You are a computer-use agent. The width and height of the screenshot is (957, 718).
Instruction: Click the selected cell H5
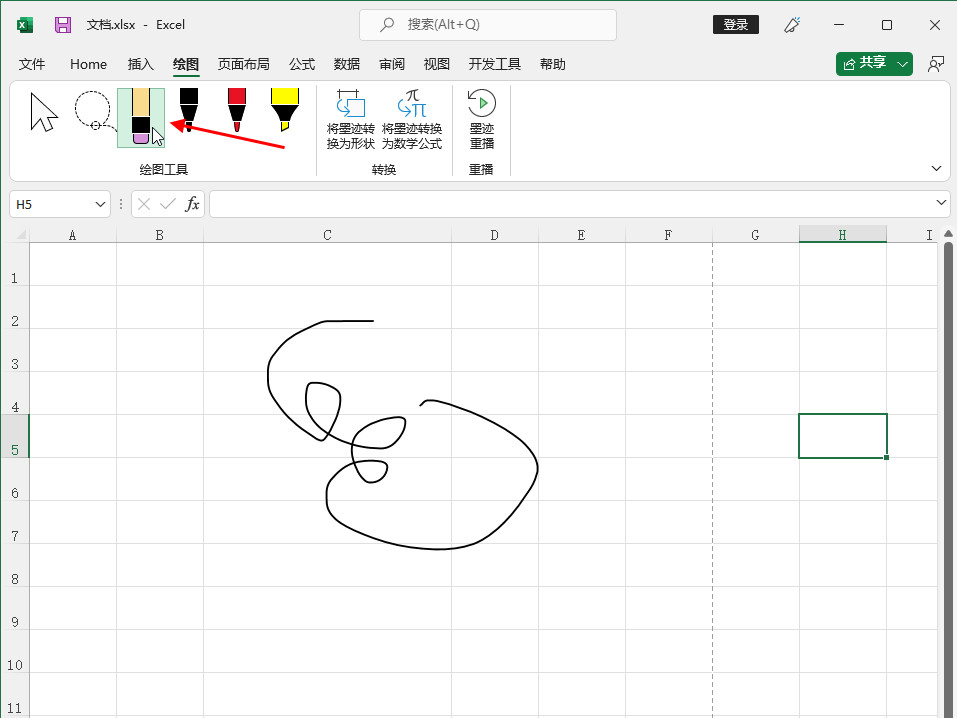tap(842, 436)
